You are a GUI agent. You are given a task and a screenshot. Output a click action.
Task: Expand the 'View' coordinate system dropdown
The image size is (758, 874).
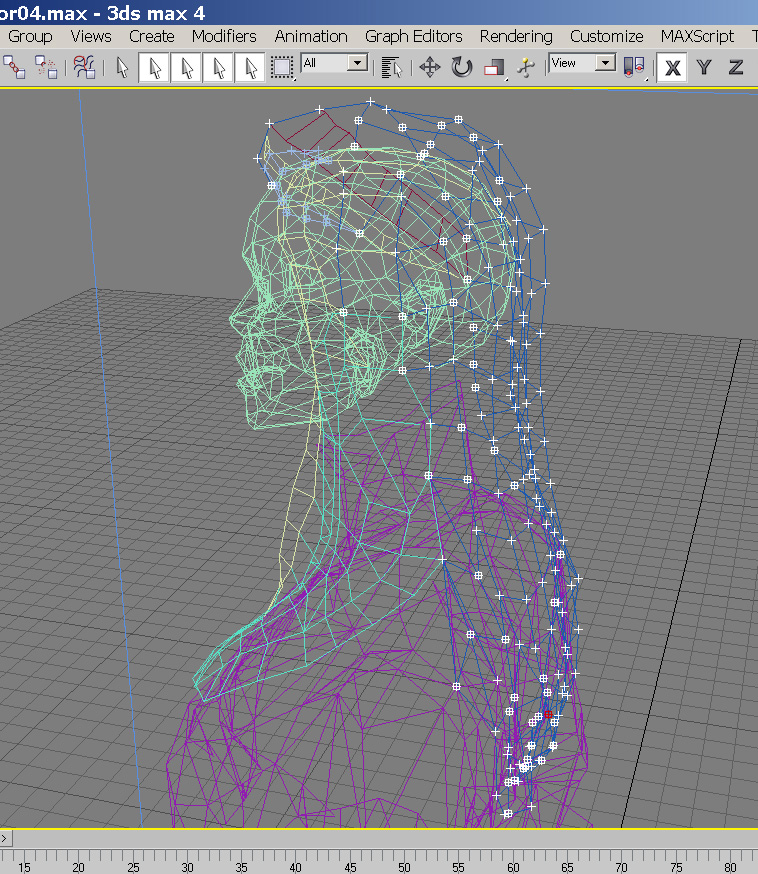[x=605, y=63]
